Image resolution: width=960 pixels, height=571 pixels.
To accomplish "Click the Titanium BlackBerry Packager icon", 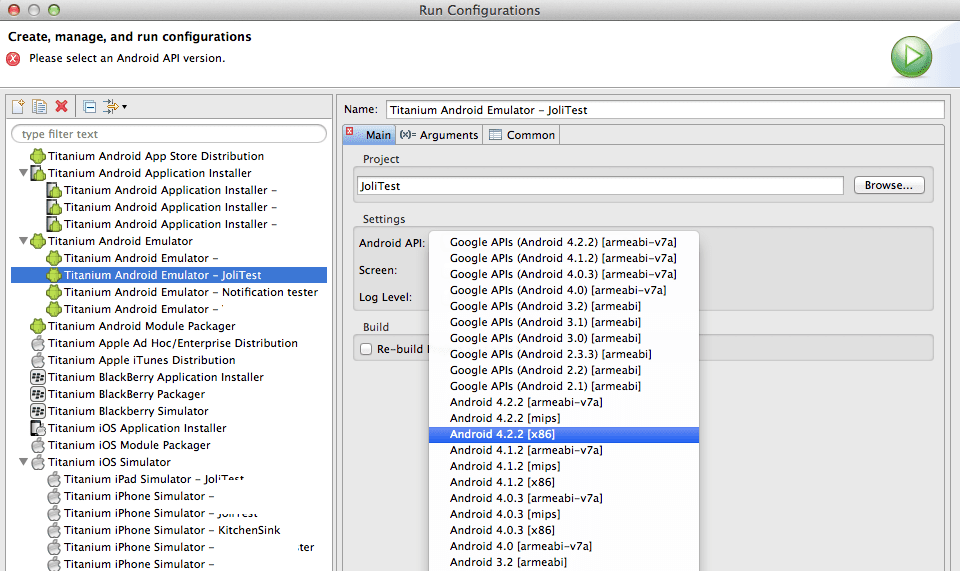I will 38,394.
